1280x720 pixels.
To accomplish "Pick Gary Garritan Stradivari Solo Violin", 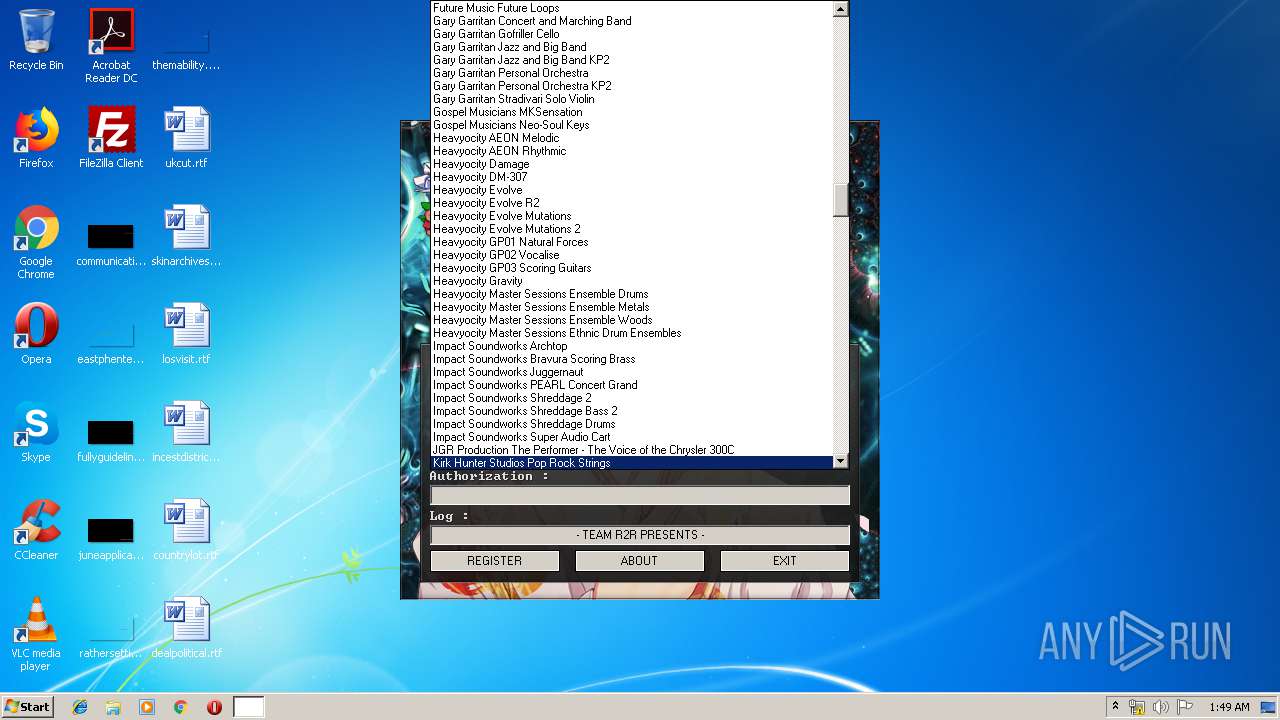I will pyautogui.click(x=632, y=99).
